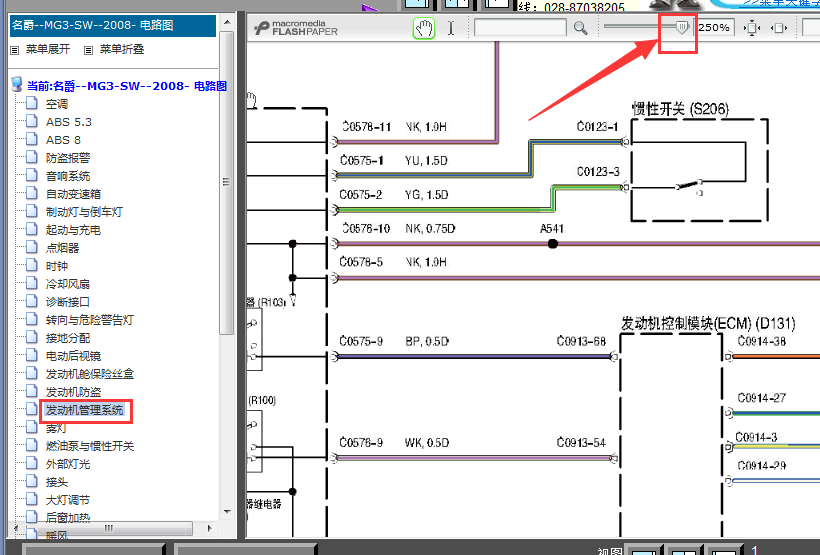This screenshot has width=820, height=555.
Task: Click the FlashPaper search text field
Action: (x=520, y=28)
